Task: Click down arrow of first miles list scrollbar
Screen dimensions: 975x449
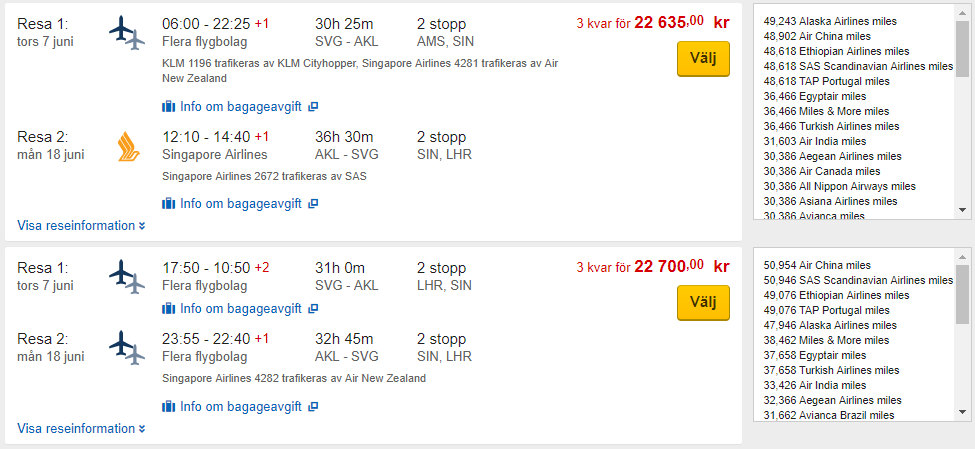Action: tap(963, 210)
